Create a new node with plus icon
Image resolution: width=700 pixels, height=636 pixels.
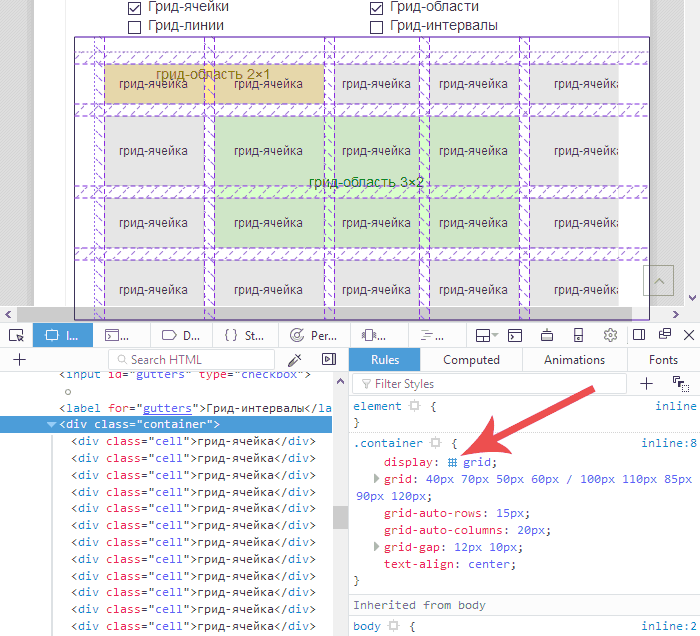20,360
